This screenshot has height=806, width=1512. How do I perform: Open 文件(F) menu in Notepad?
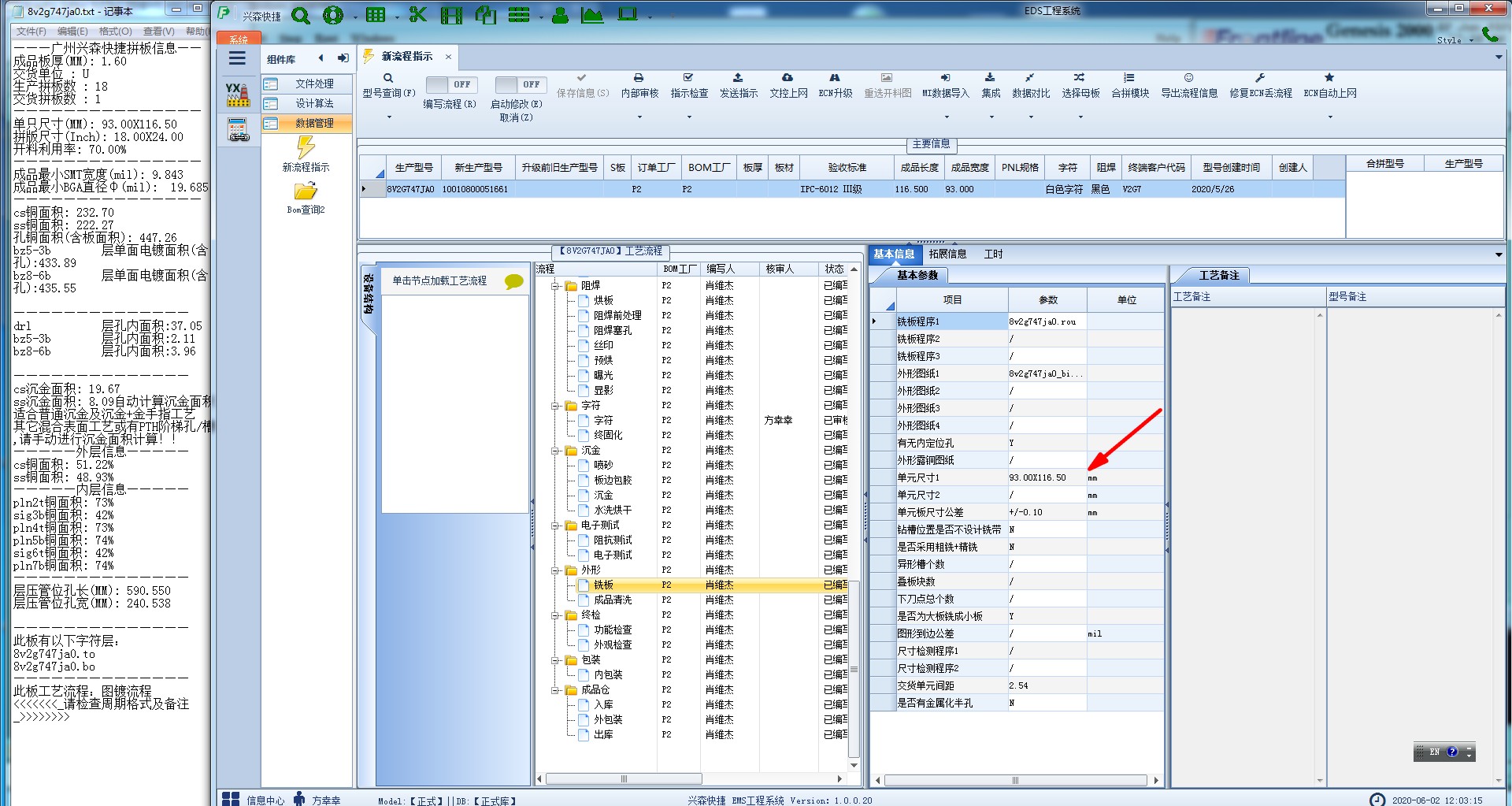31,32
